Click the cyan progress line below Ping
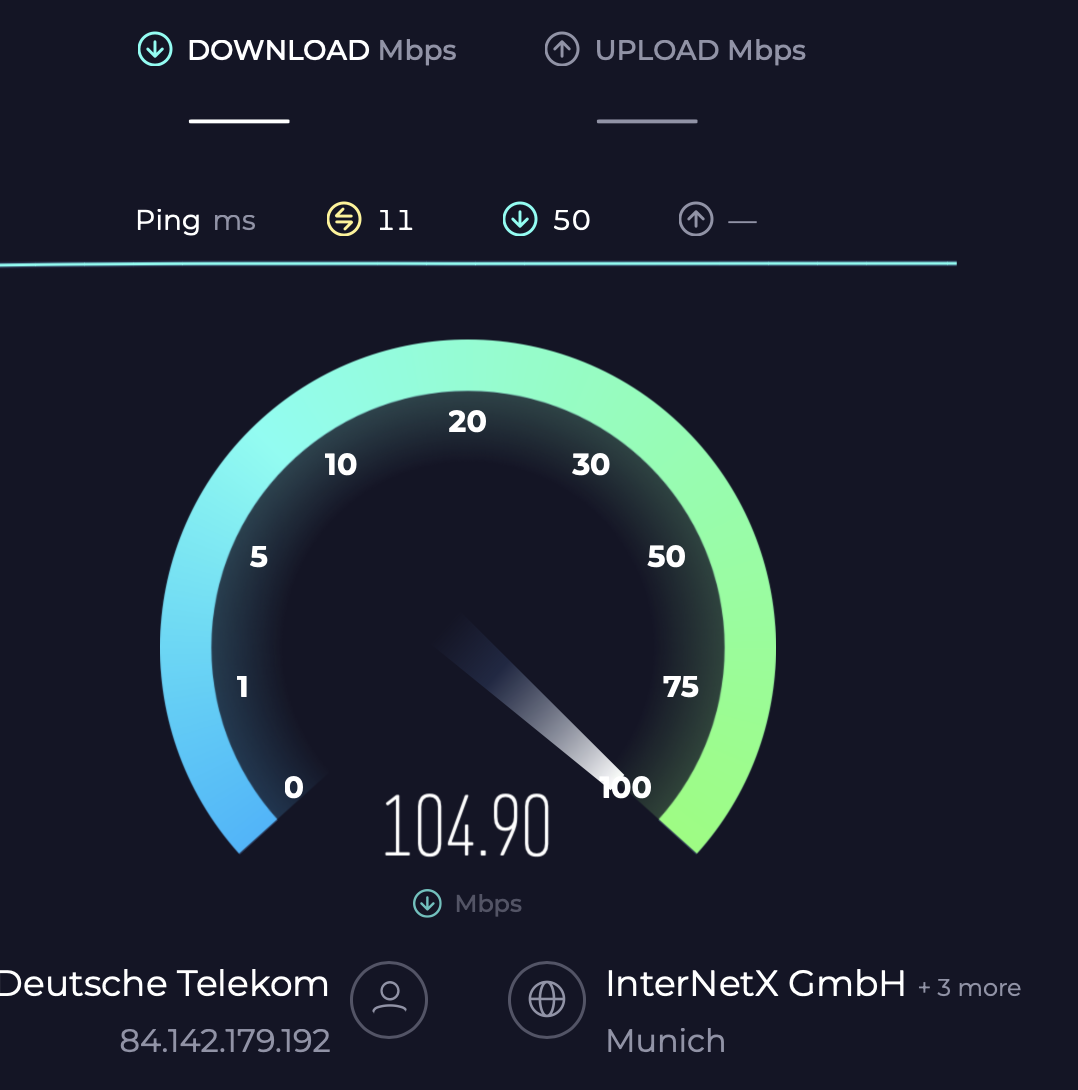1078x1090 pixels. coord(478,263)
